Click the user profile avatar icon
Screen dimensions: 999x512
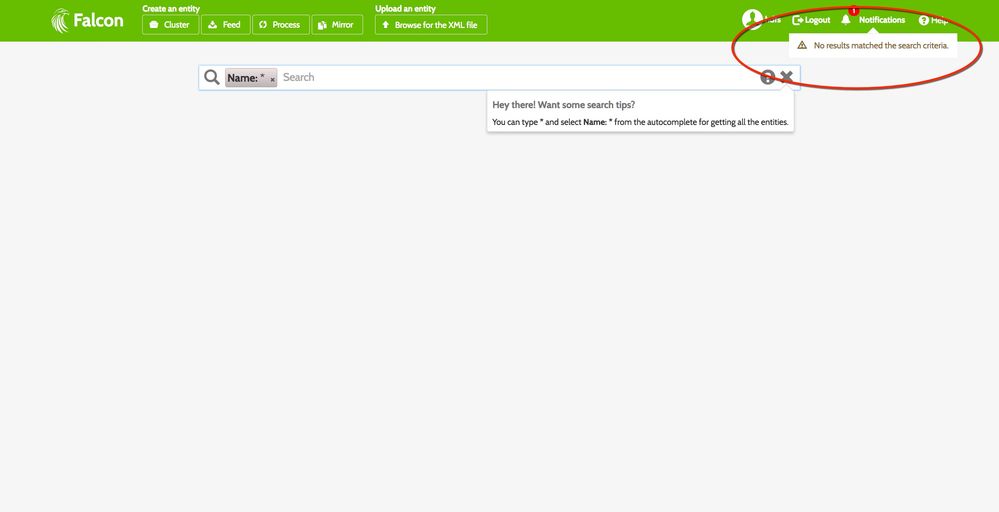(752, 20)
